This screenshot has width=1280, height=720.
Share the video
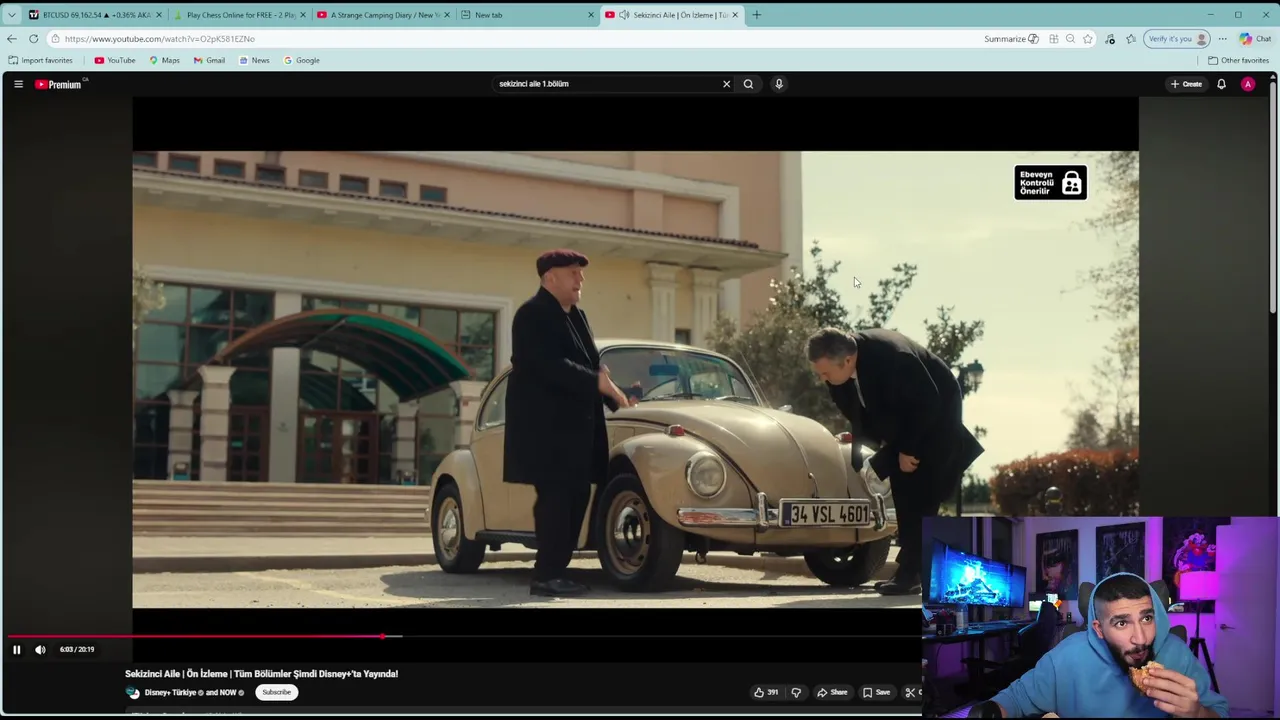click(832, 692)
